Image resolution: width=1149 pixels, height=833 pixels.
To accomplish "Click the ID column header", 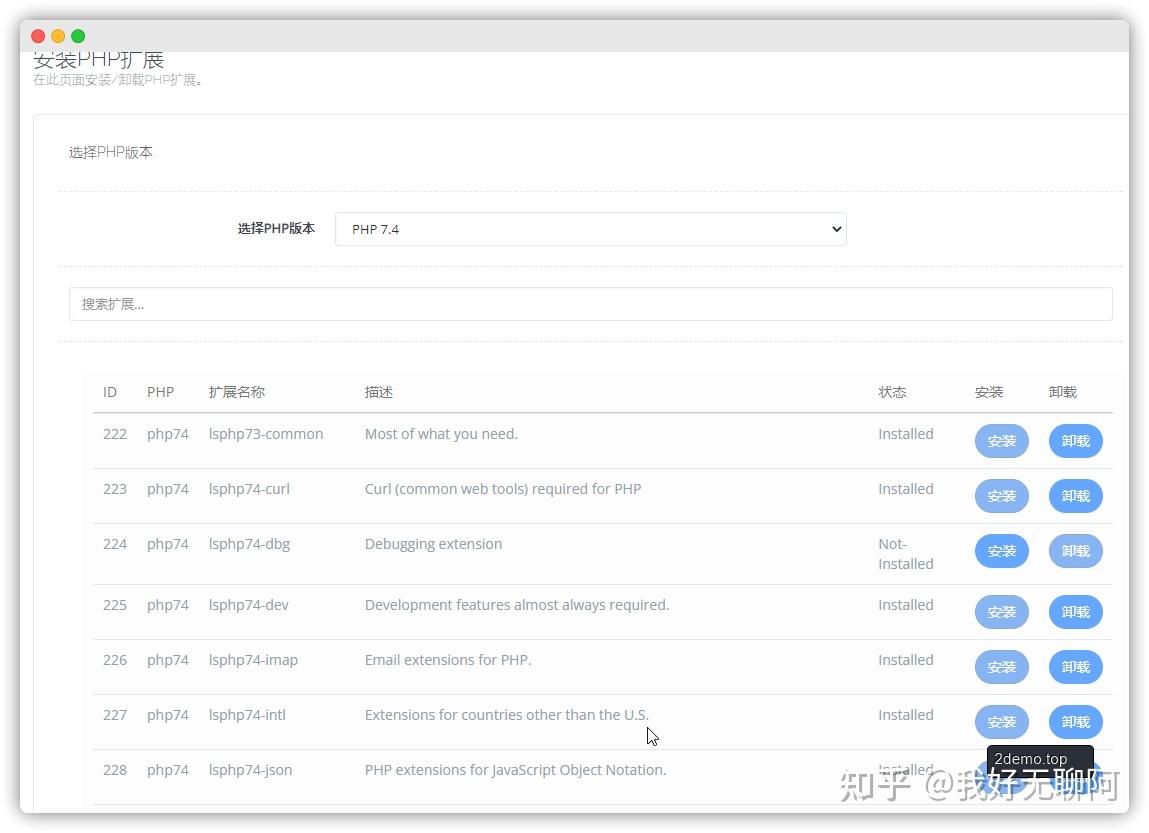I will (x=110, y=392).
